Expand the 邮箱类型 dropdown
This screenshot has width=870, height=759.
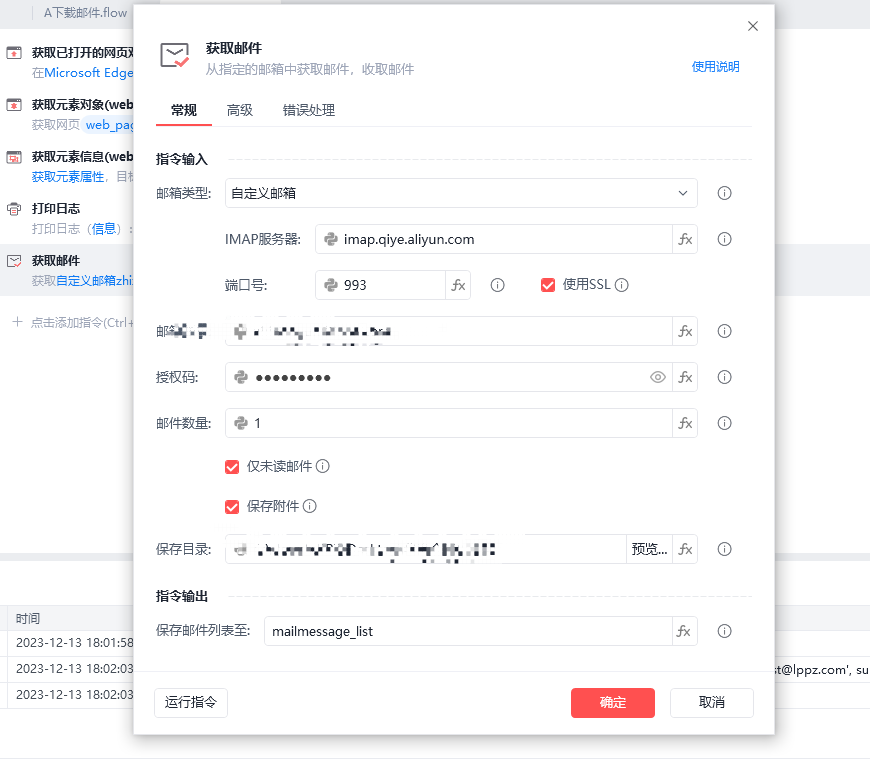[x=460, y=193]
